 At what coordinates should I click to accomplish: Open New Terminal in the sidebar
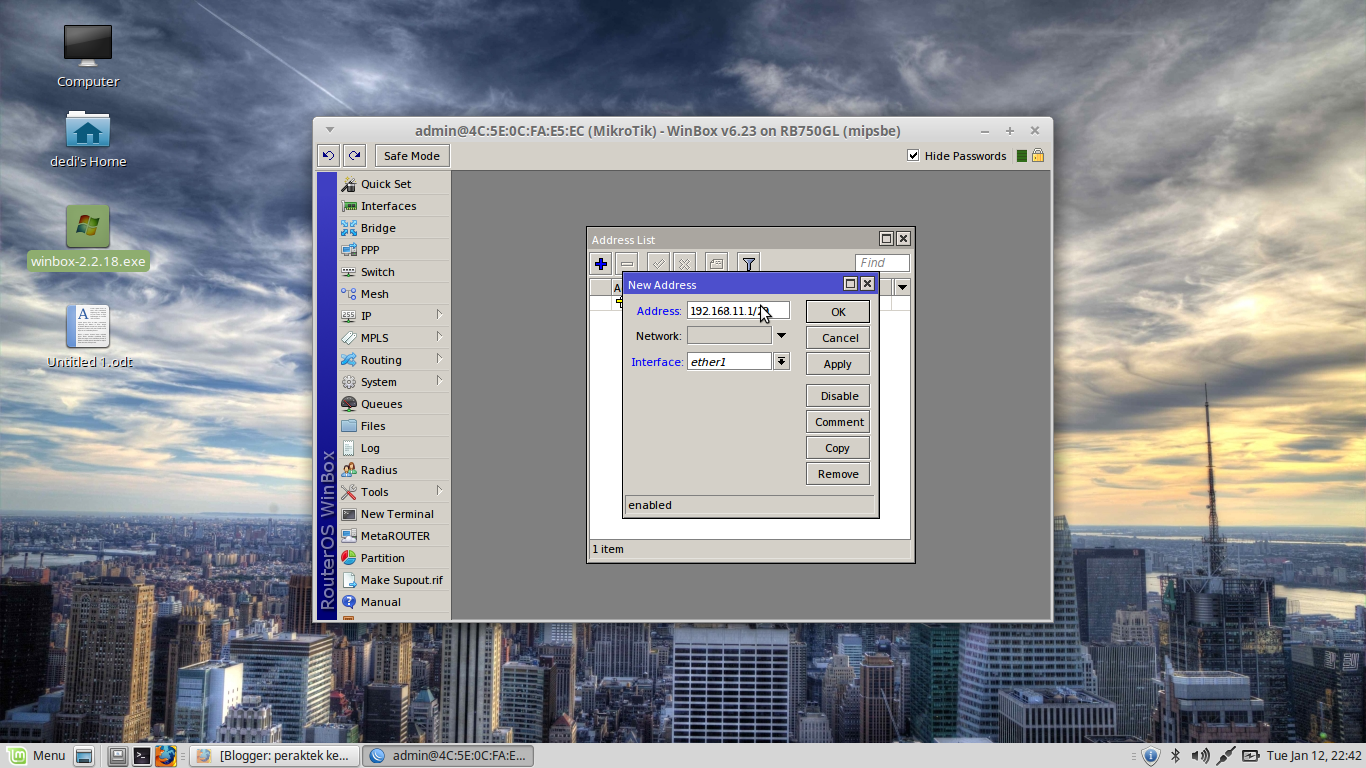click(394, 514)
